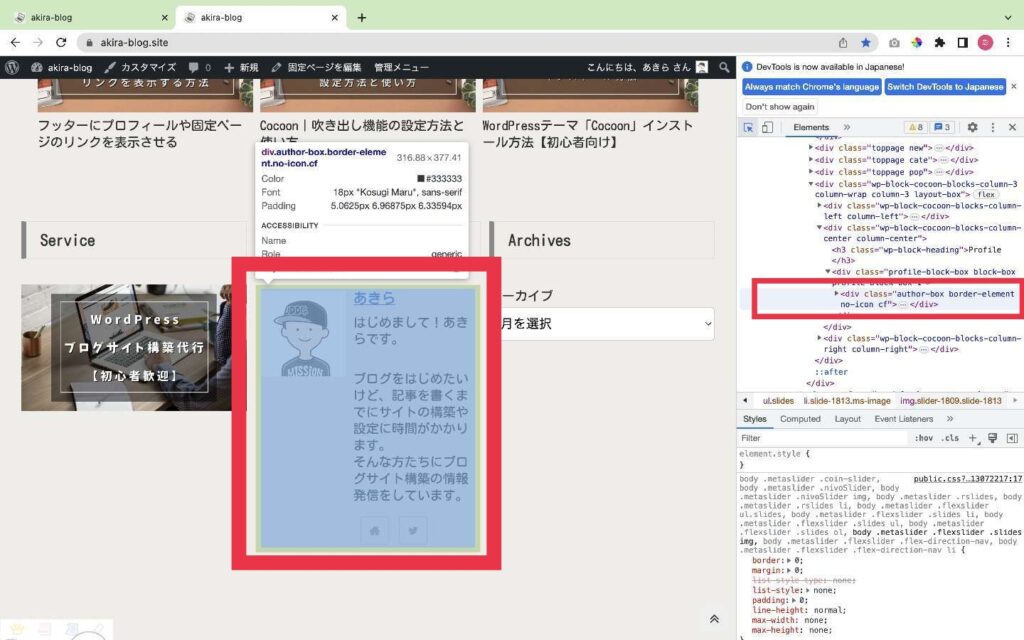
Task: Open DevTools settings gear
Action: (972, 127)
